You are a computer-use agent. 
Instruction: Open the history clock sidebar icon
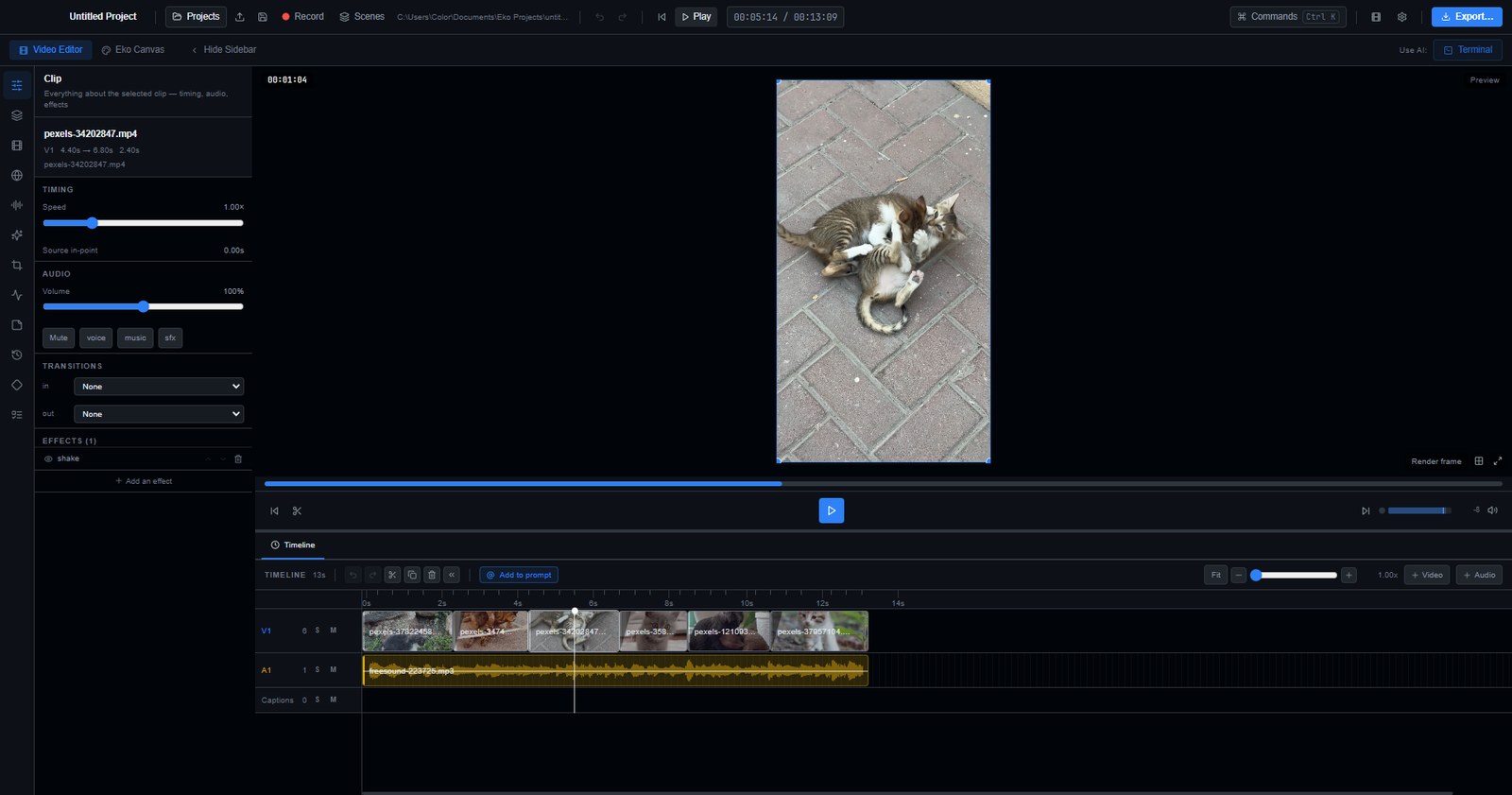click(x=17, y=355)
